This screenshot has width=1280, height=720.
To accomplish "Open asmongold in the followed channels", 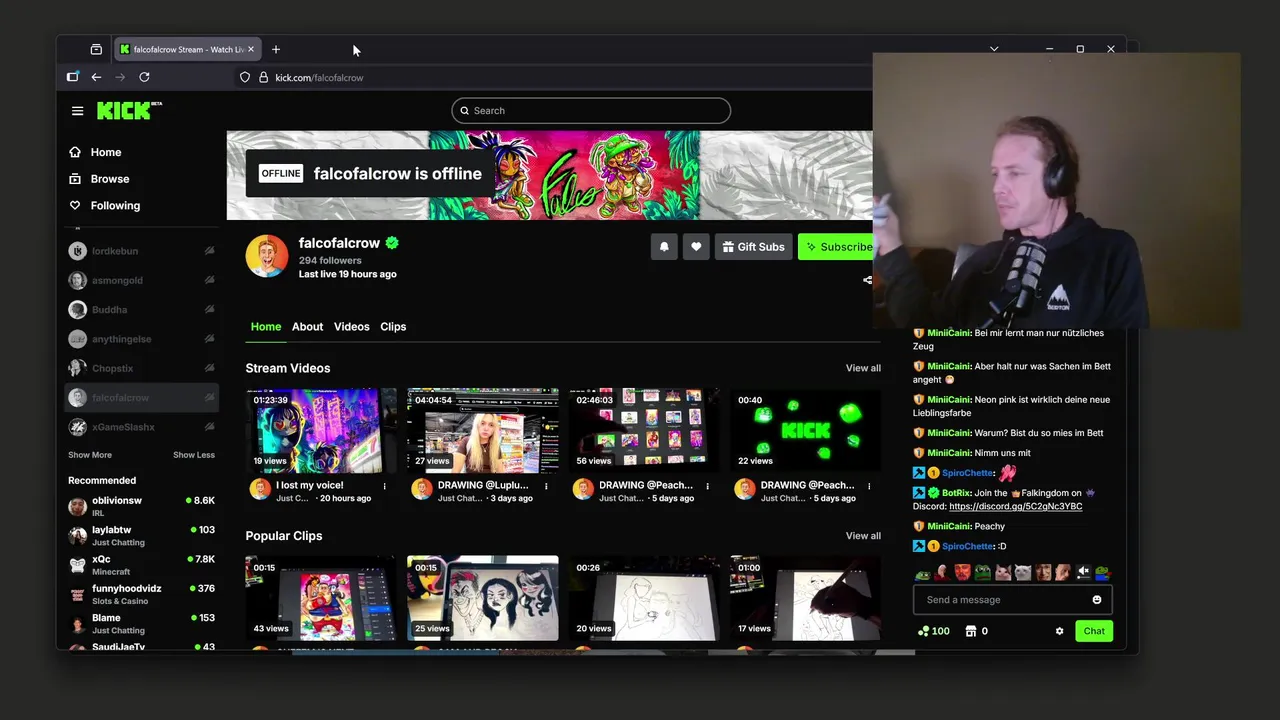I will click(x=141, y=281).
